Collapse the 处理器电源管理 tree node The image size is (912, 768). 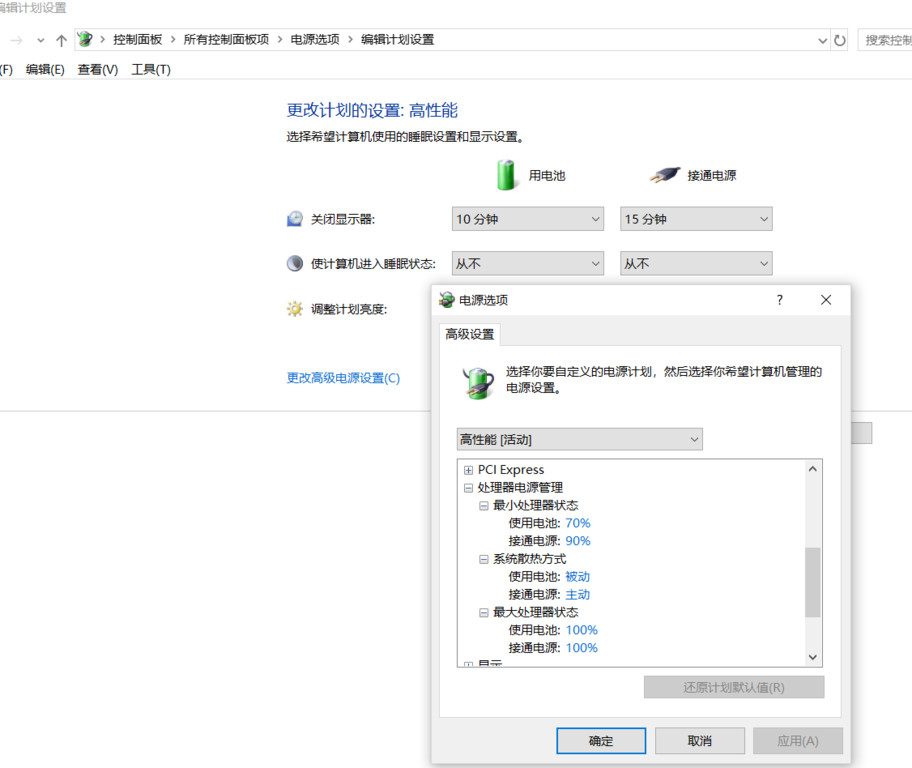click(468, 488)
